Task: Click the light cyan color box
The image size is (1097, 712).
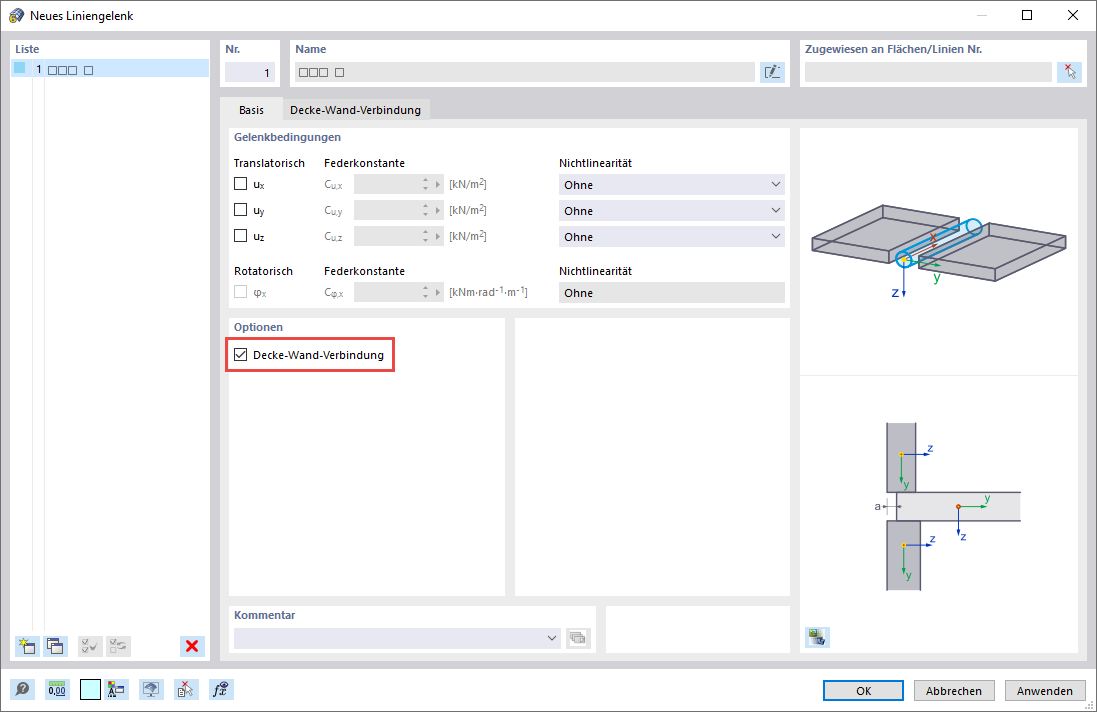Action: click(90, 690)
